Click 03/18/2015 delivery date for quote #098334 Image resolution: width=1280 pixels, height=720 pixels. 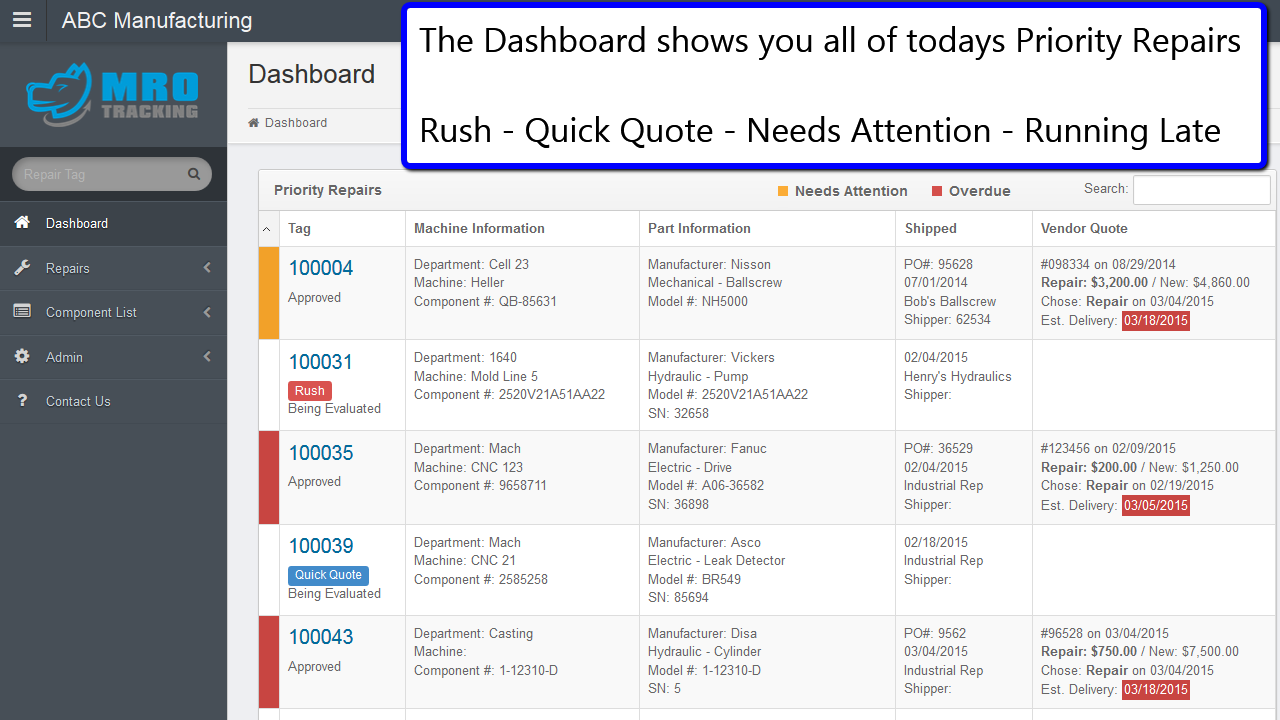coord(1156,321)
